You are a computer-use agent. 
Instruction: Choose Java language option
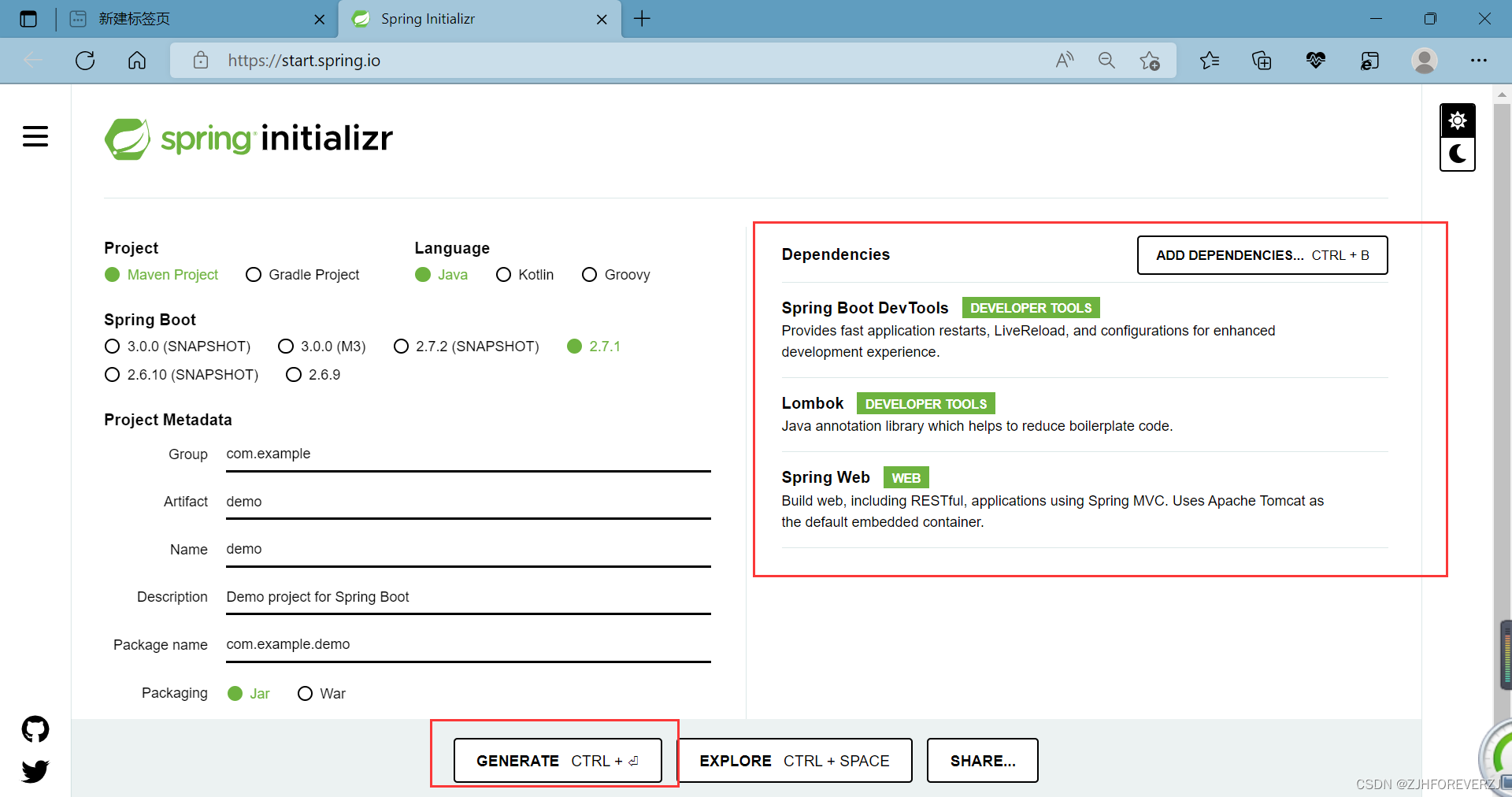[x=442, y=275]
